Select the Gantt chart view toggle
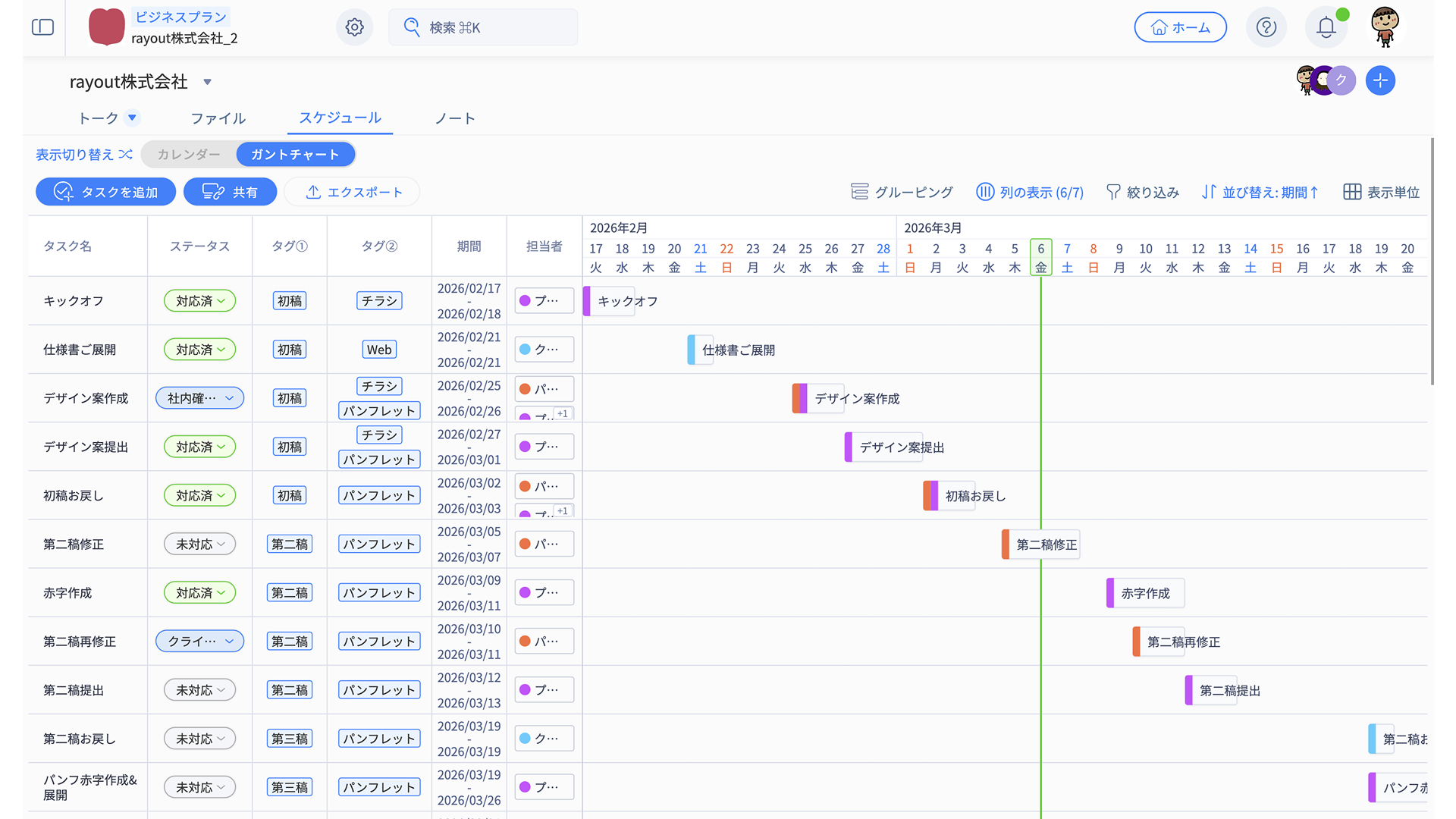Screen dimensions: 1456x819 pyautogui.click(x=295, y=154)
